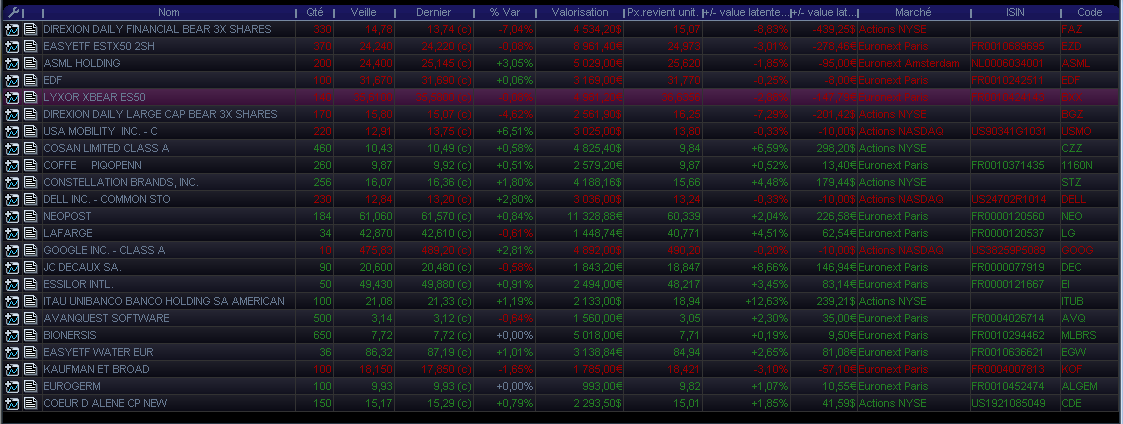Click chart icon for COEUR D ALENE CP NEW
This screenshot has height=424, width=1123.
coord(12,403)
